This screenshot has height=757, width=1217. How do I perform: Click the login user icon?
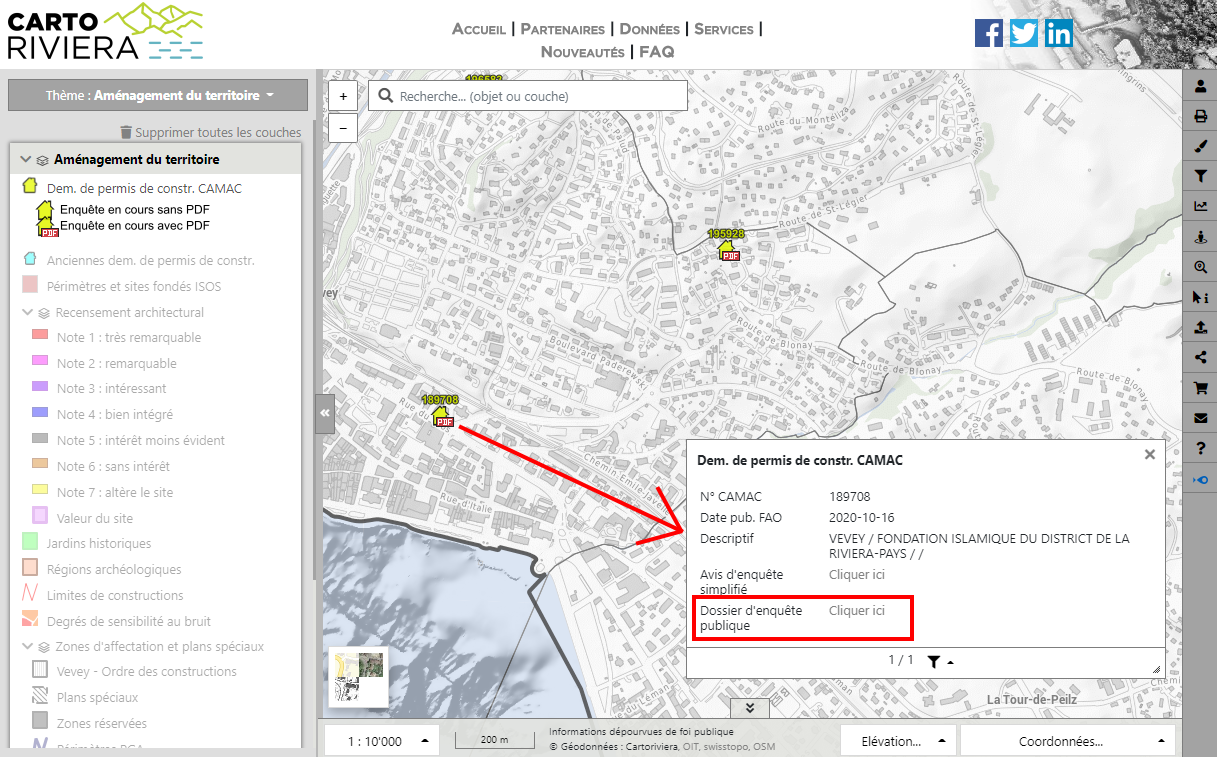1201,87
